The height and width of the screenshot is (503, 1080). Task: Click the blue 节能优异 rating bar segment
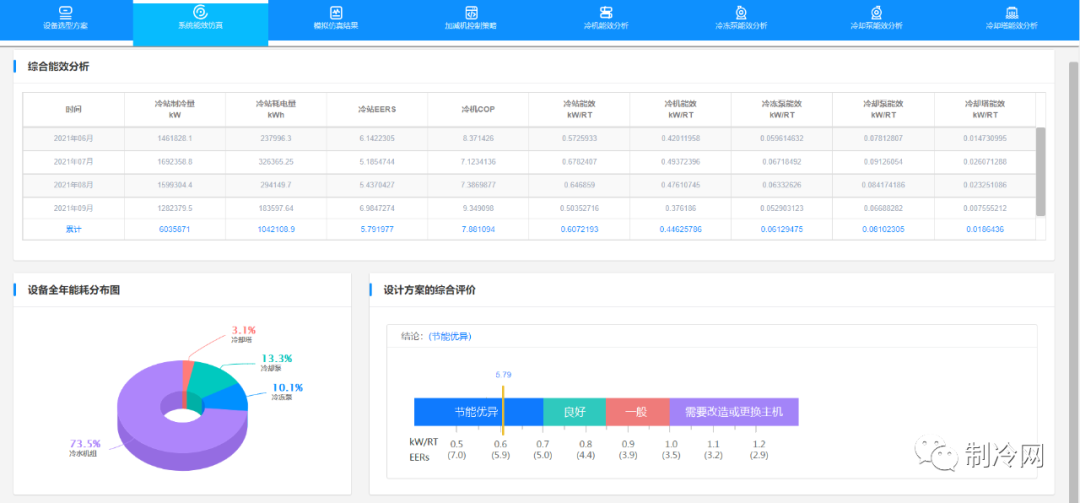point(478,412)
